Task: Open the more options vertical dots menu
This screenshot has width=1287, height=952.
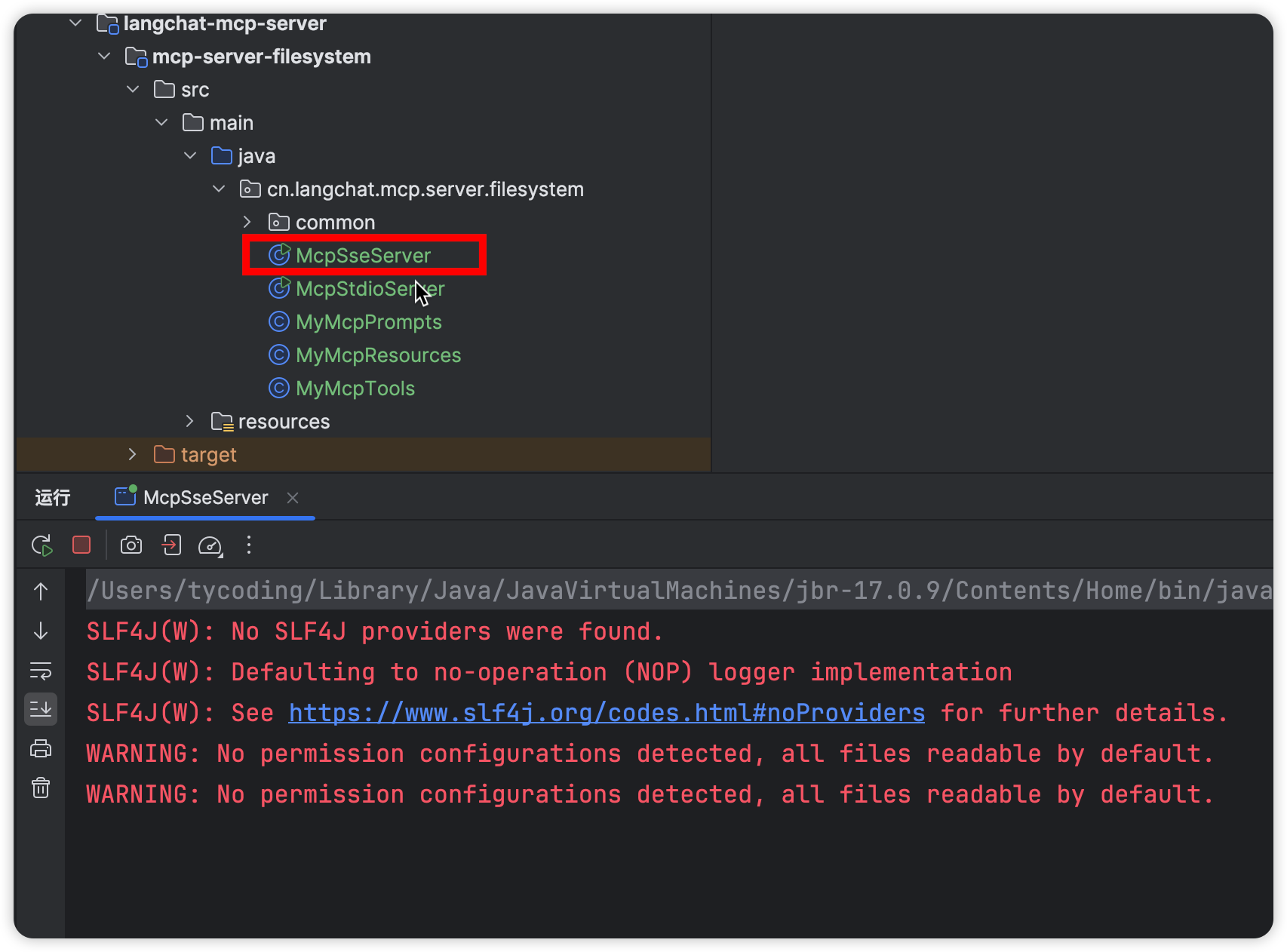Action: 249,545
